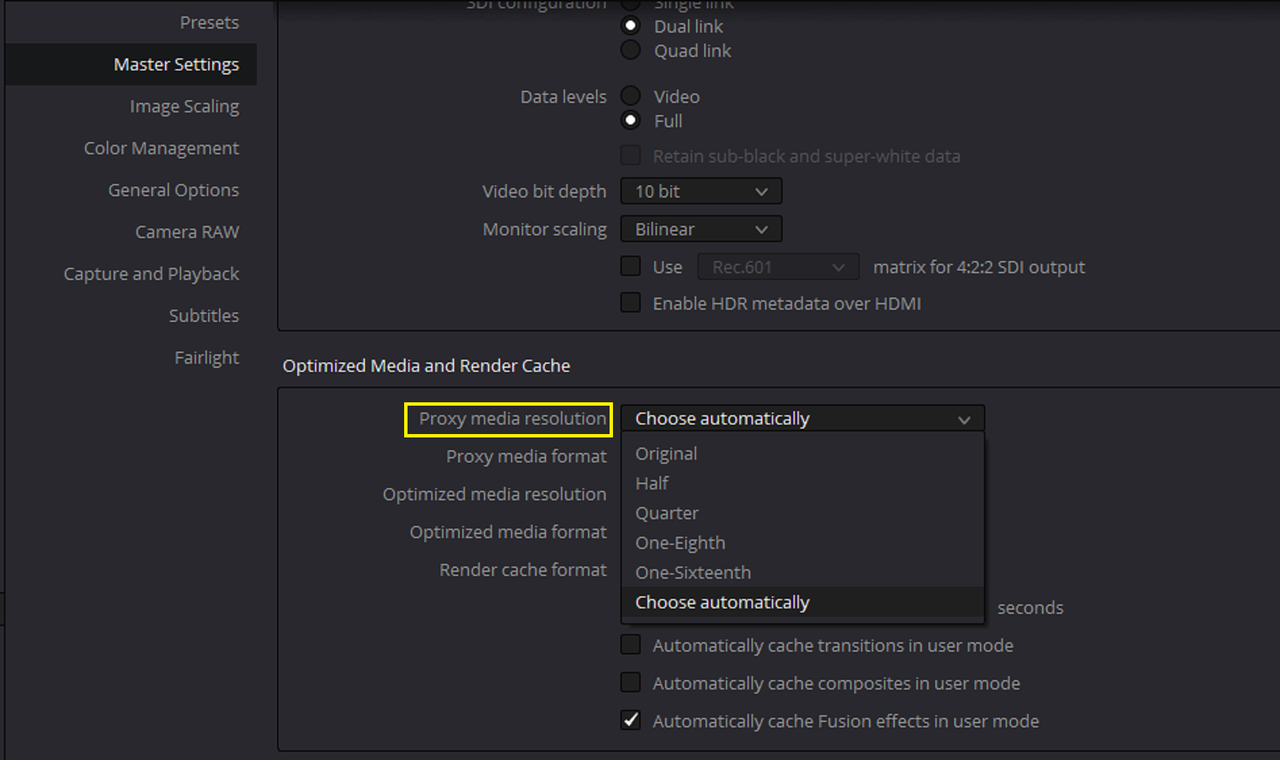Click the Optimized media resolution label
The height and width of the screenshot is (760, 1280).
coord(494,494)
